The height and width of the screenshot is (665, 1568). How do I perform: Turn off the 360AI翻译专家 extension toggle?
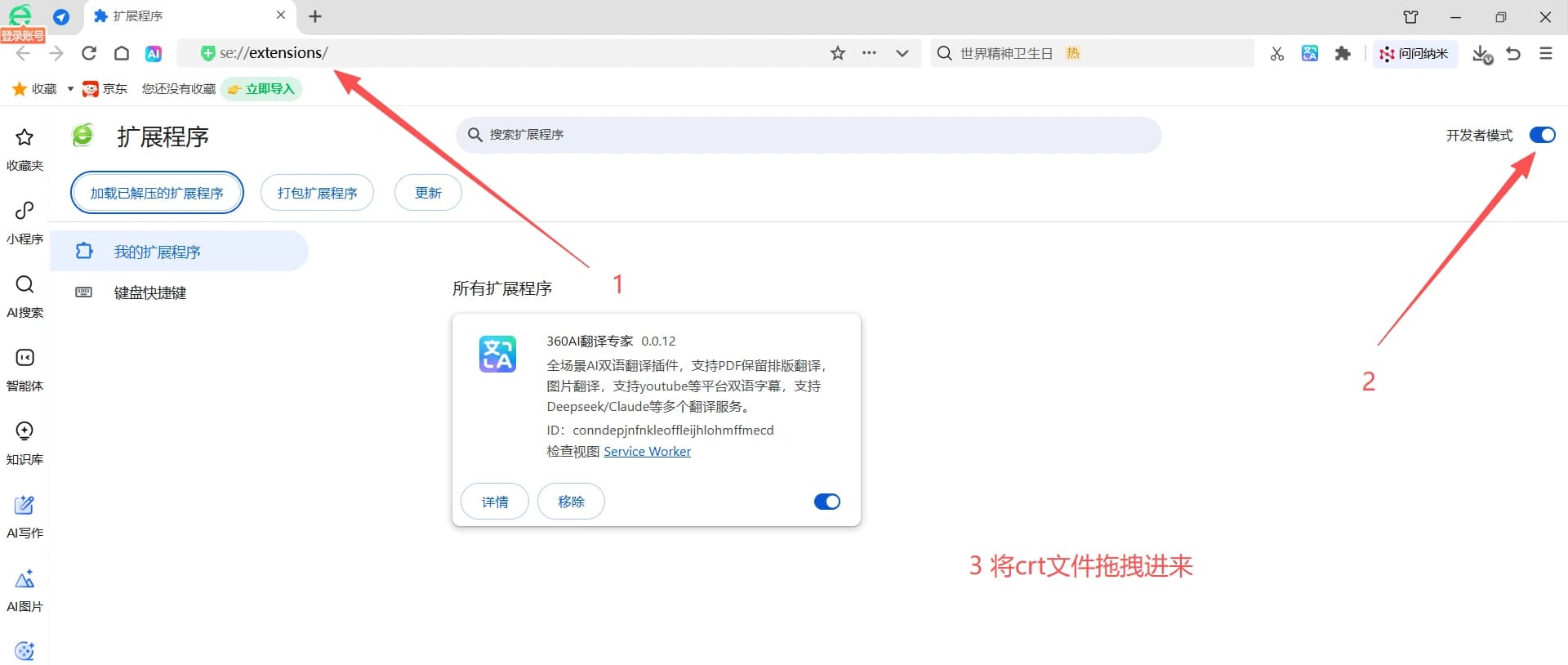(x=826, y=502)
